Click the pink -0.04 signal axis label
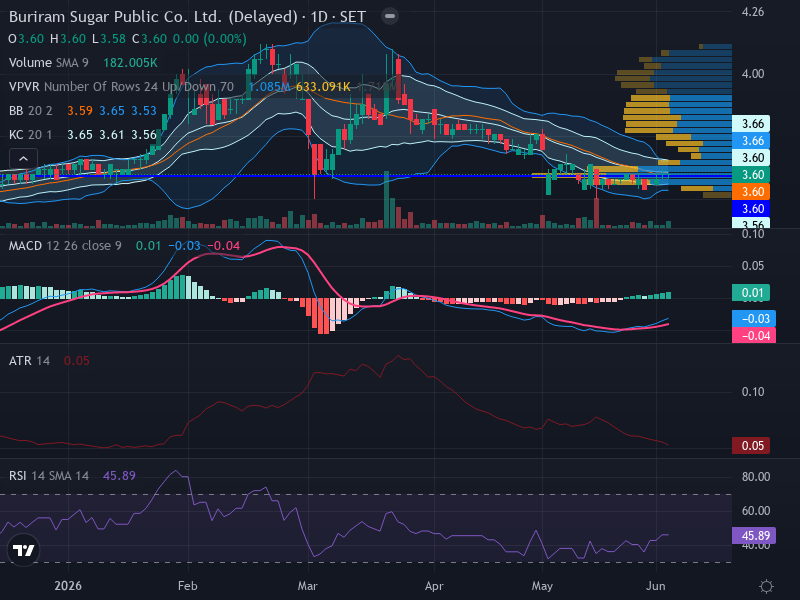 (754, 335)
